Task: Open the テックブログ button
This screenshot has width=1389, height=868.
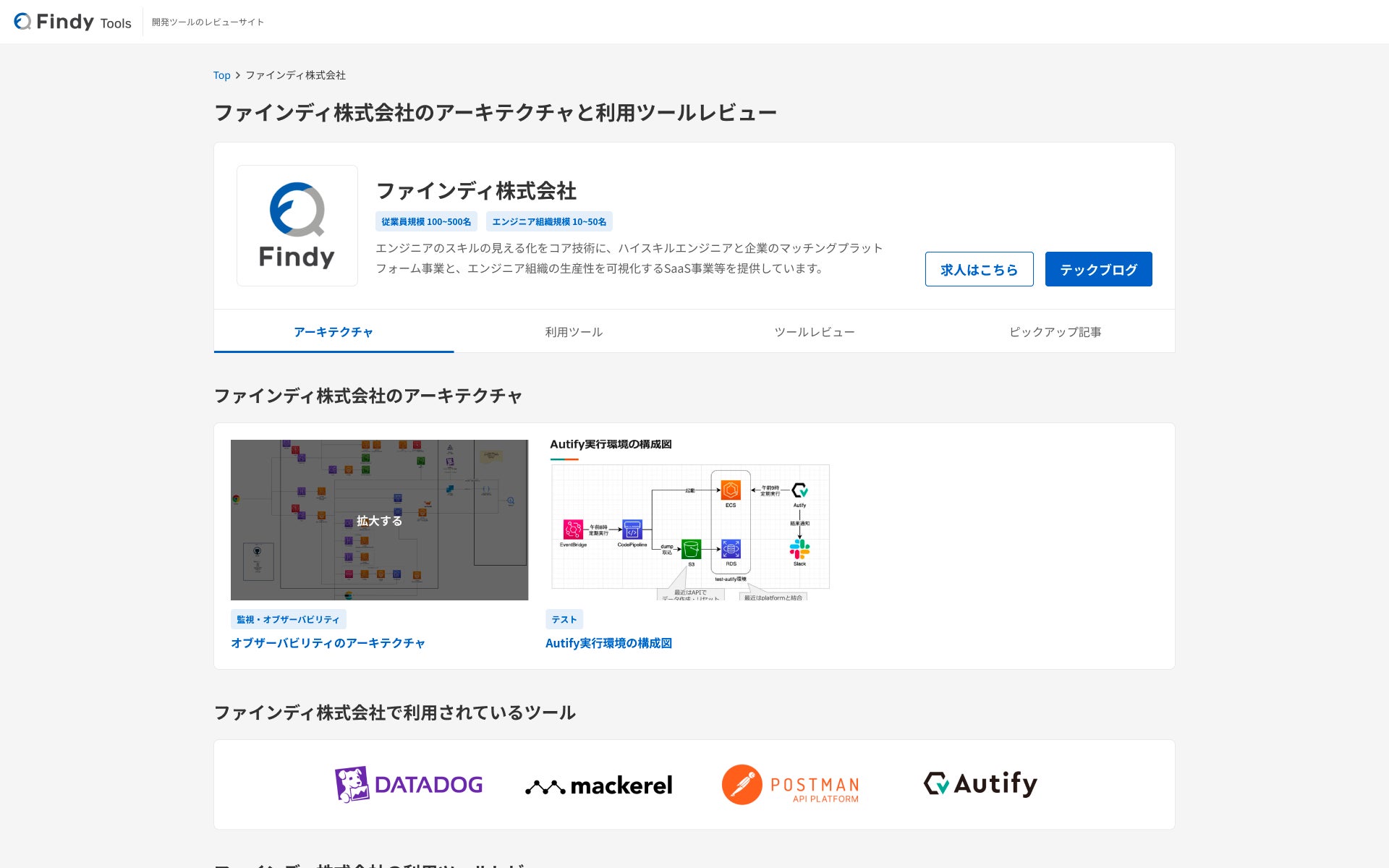Action: [x=1098, y=269]
